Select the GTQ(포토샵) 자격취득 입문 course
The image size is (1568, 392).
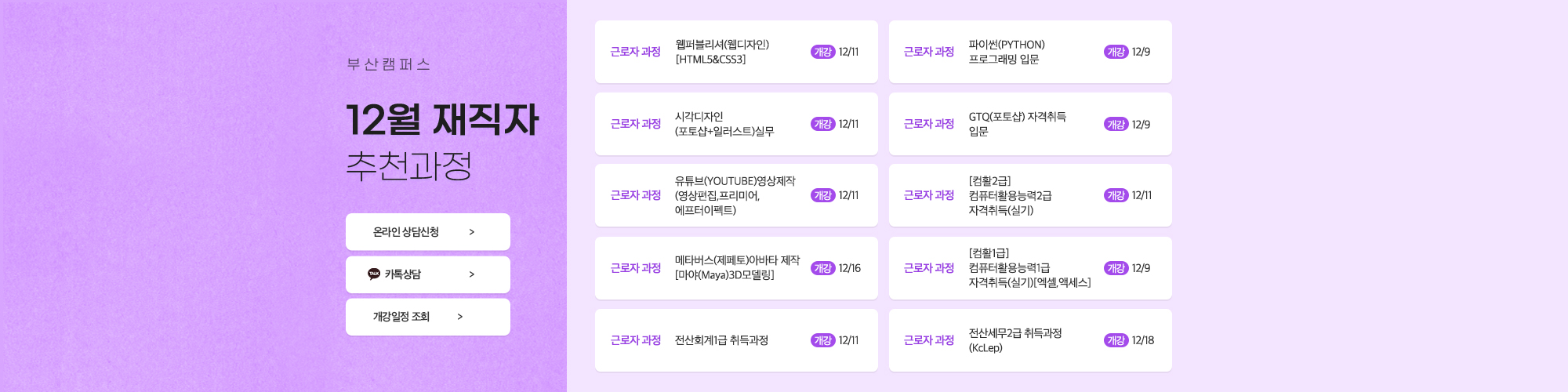(1030, 124)
